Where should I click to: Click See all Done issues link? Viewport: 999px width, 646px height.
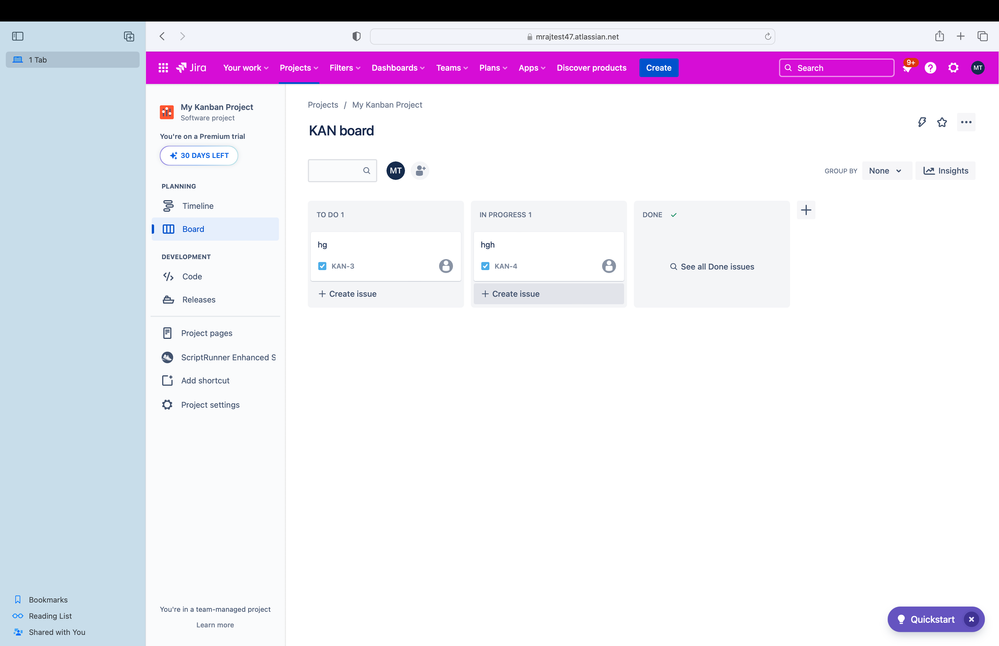pos(712,266)
